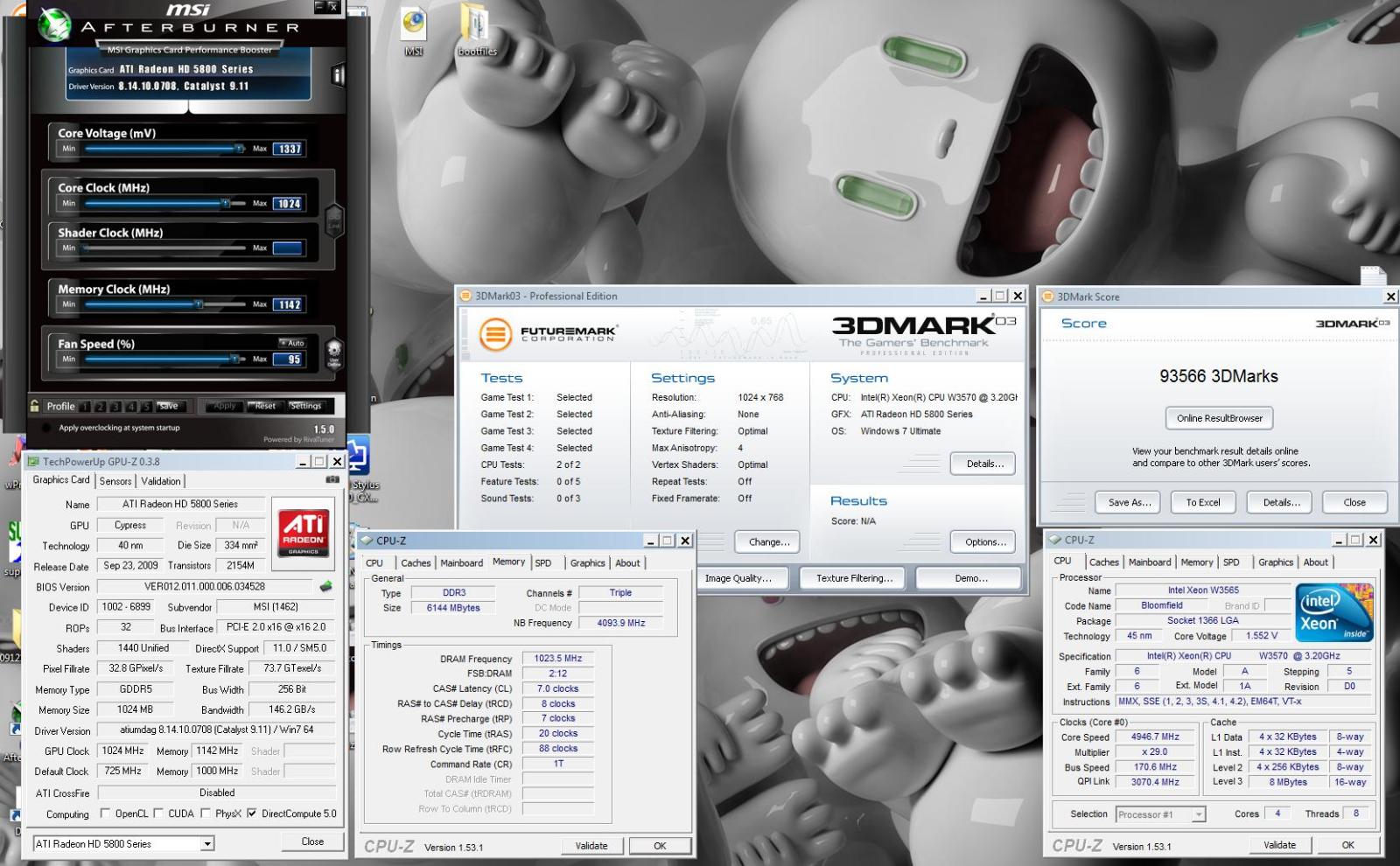
Task: Click the CPU-Z Memory window title icon
Action: 367,541
